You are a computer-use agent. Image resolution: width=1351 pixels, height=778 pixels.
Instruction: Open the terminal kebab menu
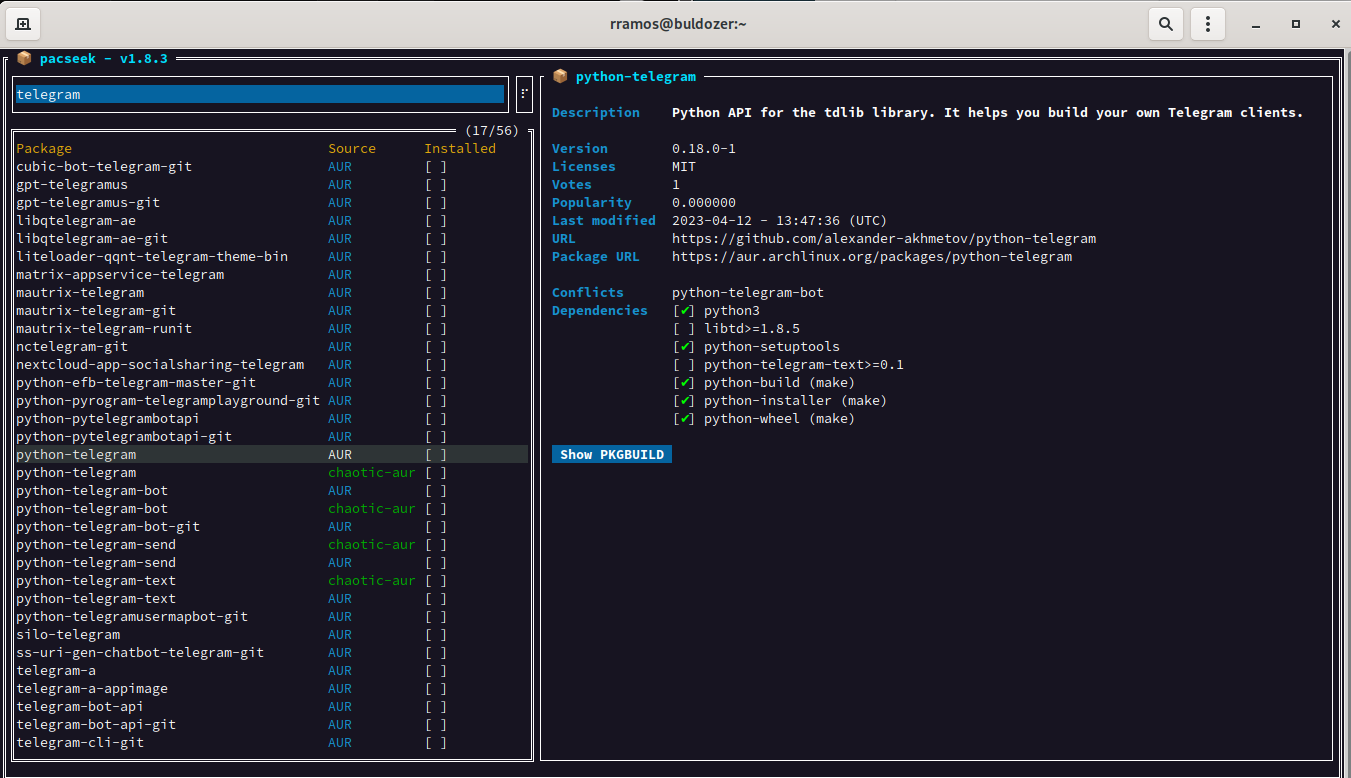click(x=1209, y=24)
